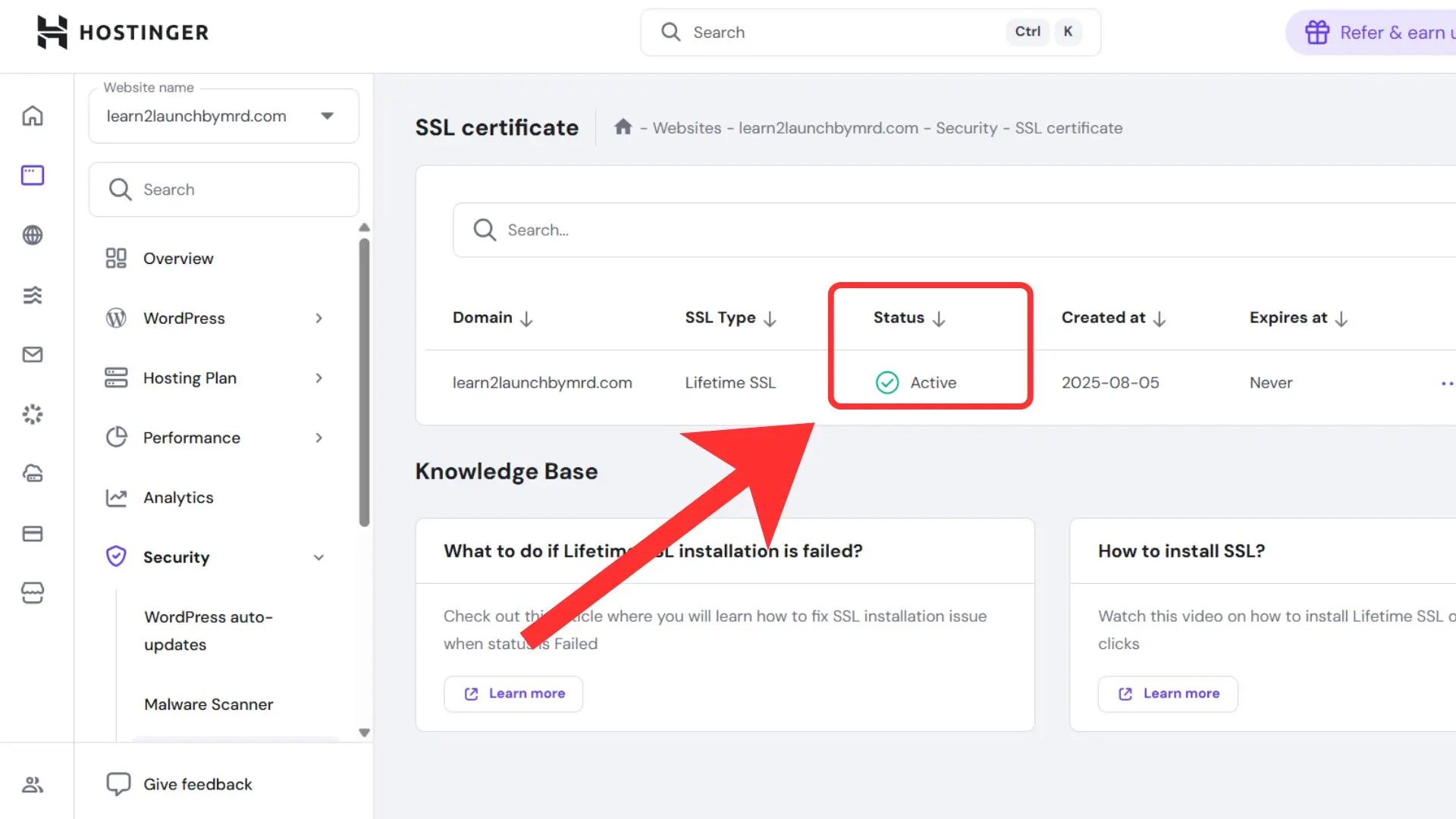
Task: Click the Refer & earn gift icon
Action: point(1317,33)
